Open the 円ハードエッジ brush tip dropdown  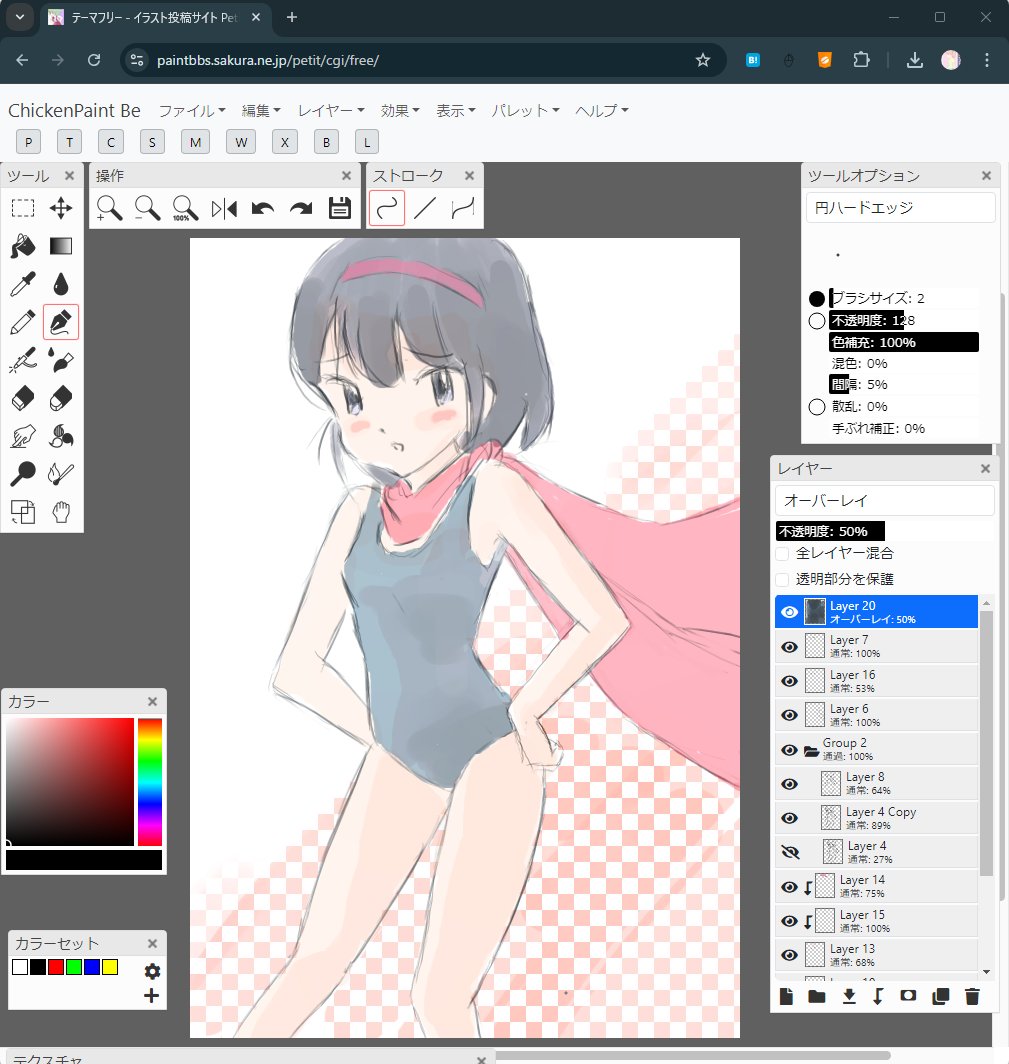(x=900, y=208)
